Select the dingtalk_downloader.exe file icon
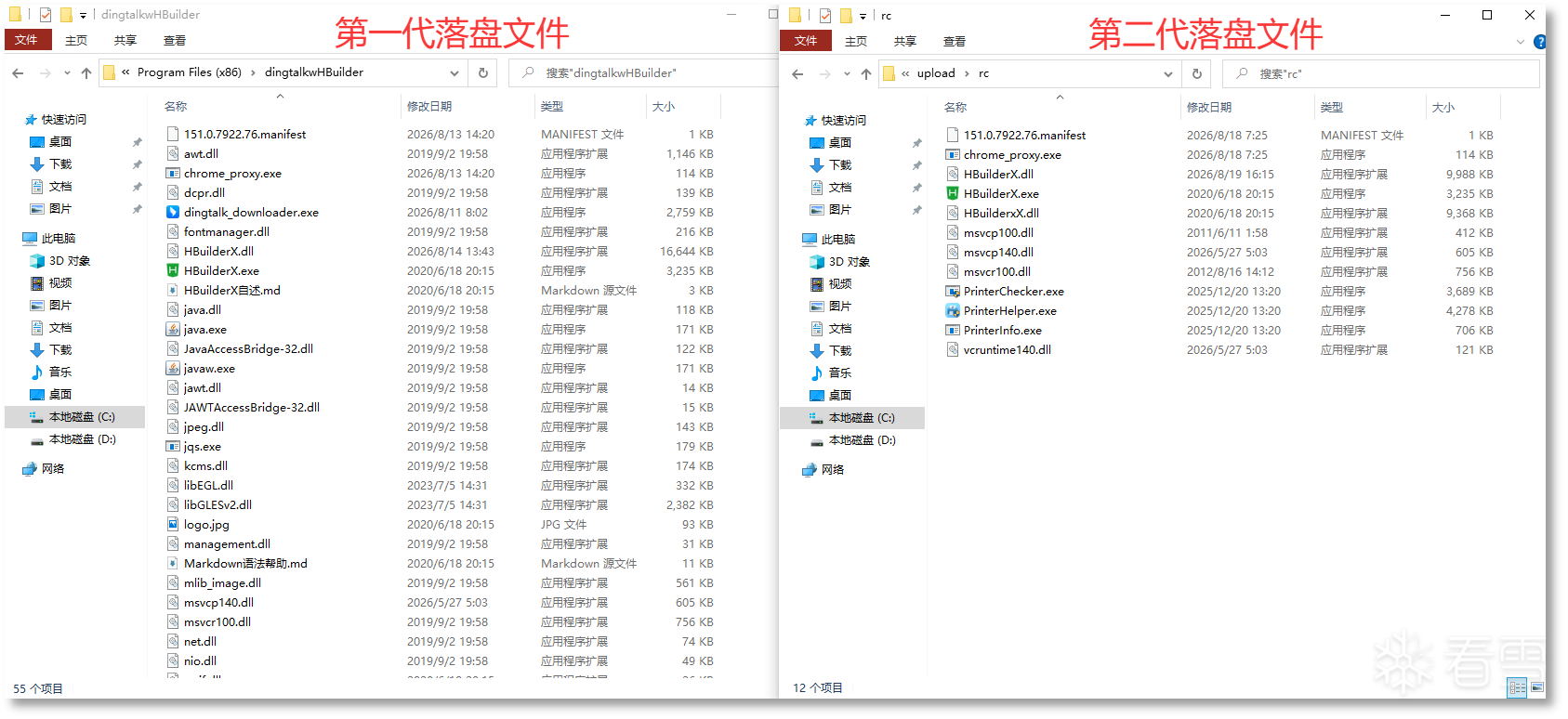Image resolution: width=1568 pixels, height=719 pixels. pyautogui.click(x=172, y=212)
